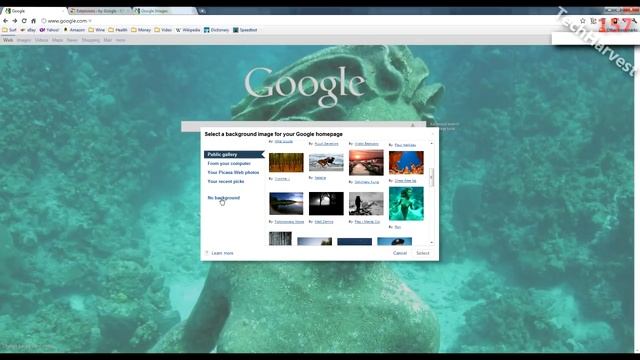This screenshot has width=640, height=360.
Task: Pick the blue and orange canyon thumbnail
Action: (406, 162)
